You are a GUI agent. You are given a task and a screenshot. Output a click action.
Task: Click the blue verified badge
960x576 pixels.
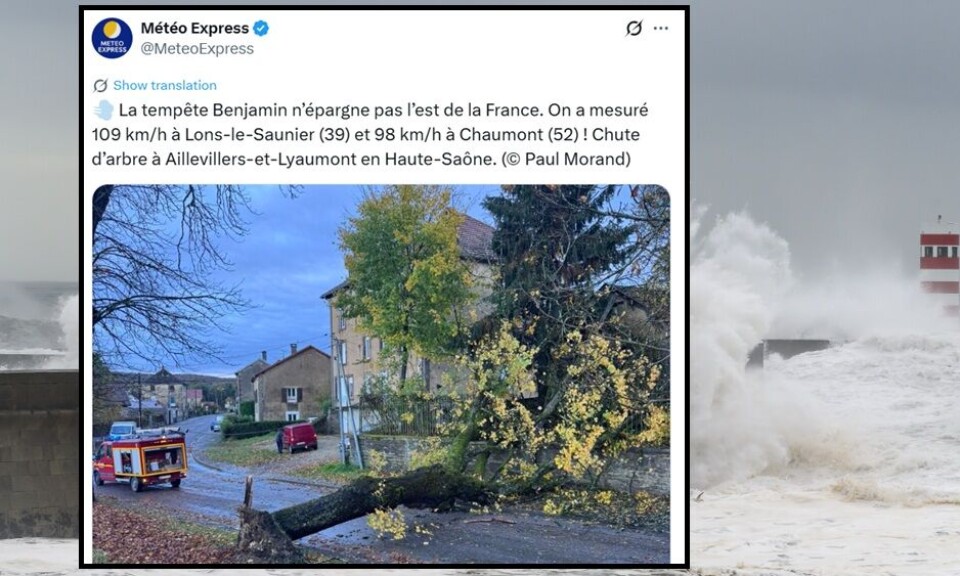(261, 28)
